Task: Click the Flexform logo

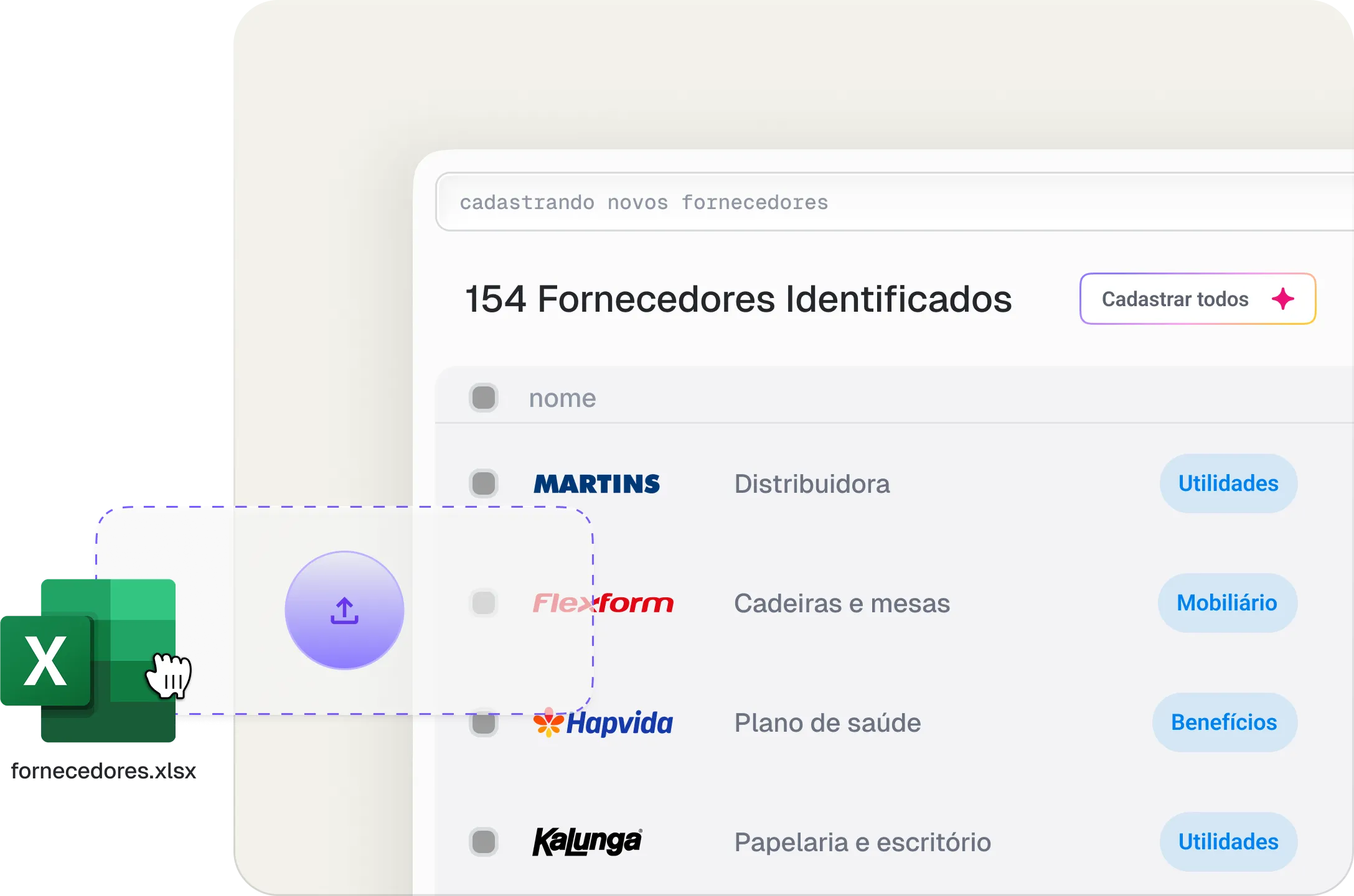Action: (x=603, y=603)
